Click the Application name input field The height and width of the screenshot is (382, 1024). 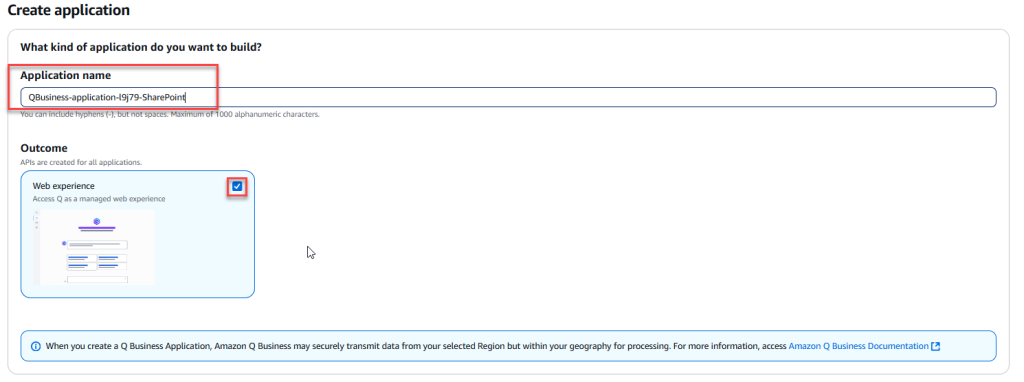point(508,97)
